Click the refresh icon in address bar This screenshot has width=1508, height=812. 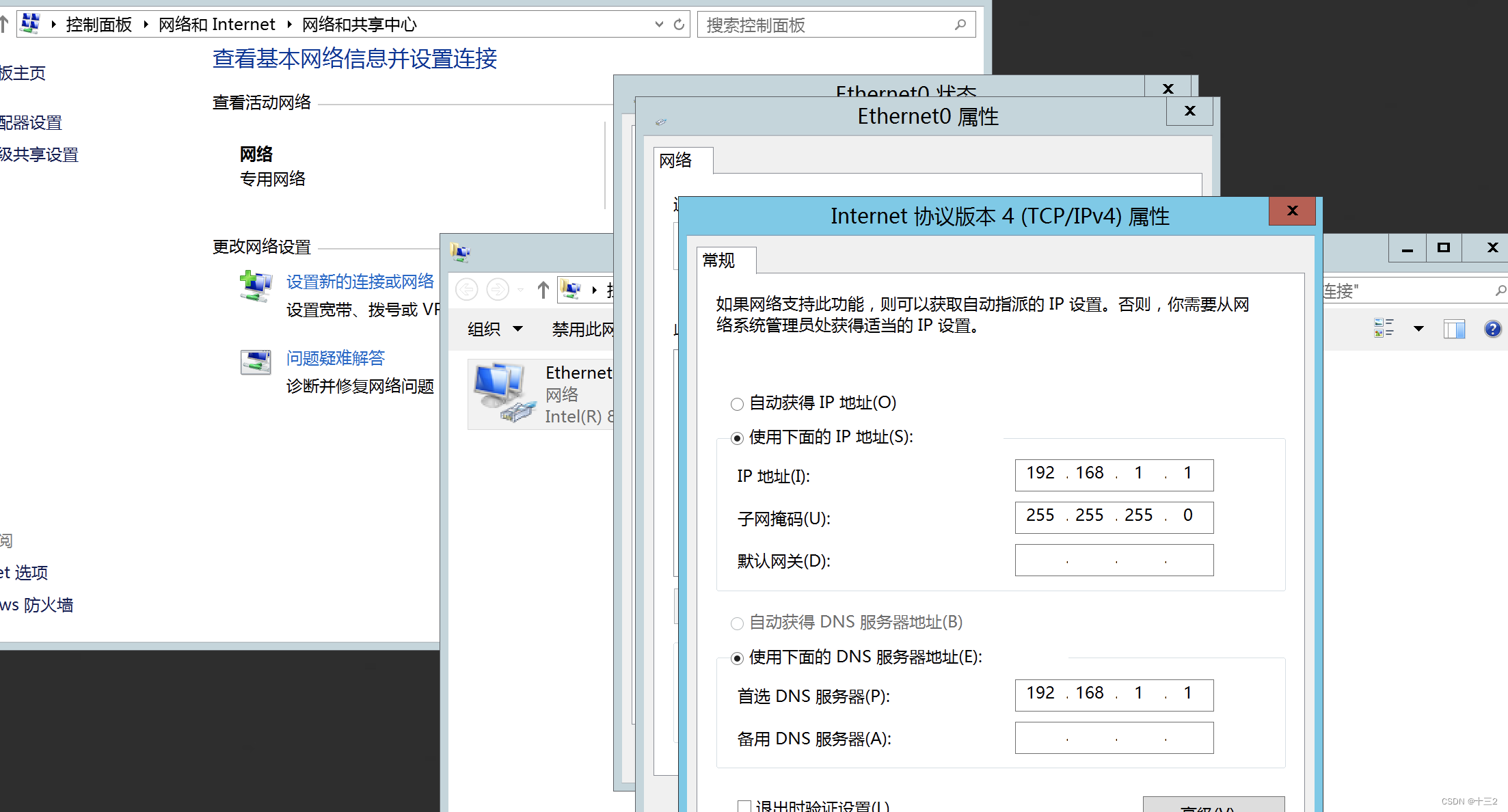tap(679, 25)
